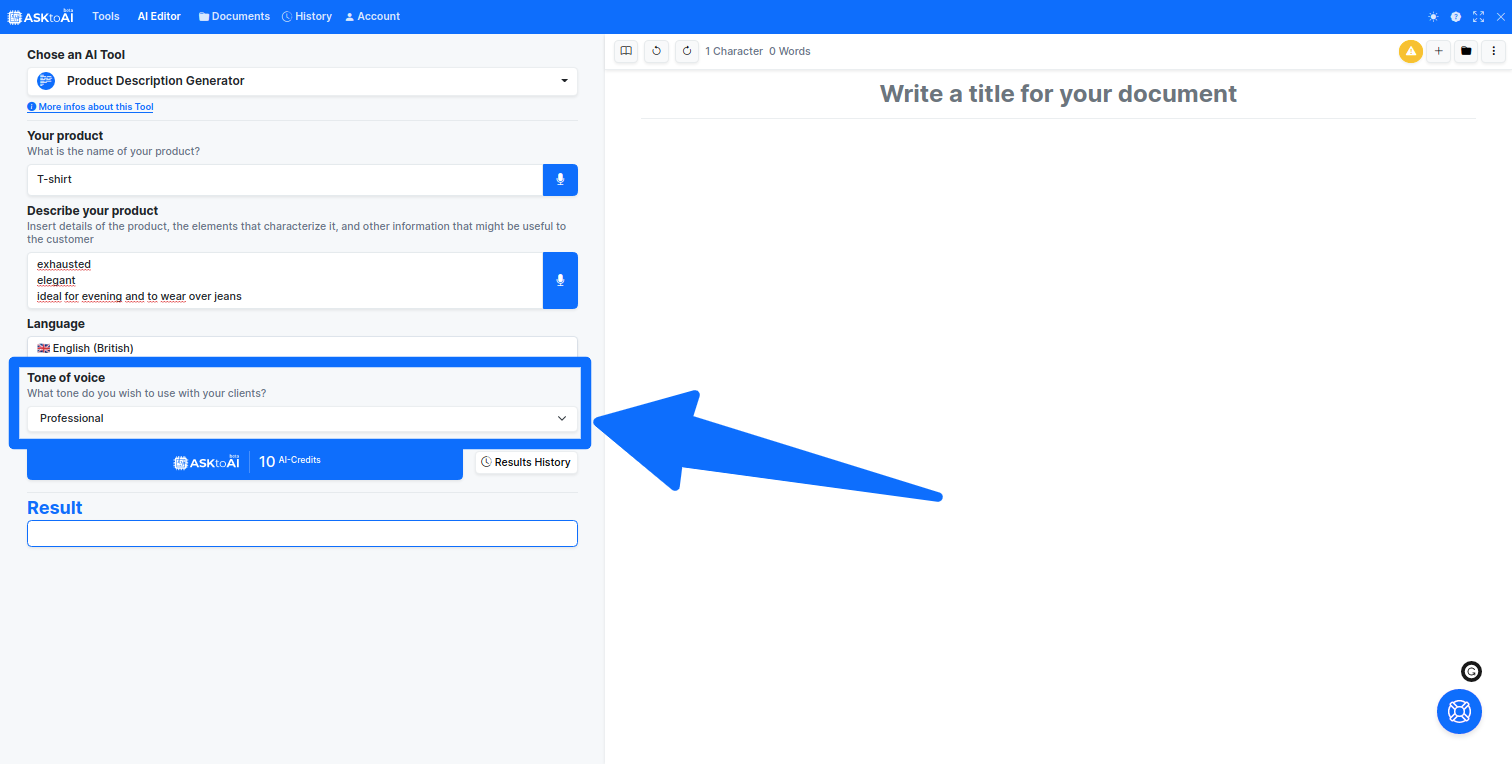Click the redo icon in the editor toolbar

(x=687, y=51)
